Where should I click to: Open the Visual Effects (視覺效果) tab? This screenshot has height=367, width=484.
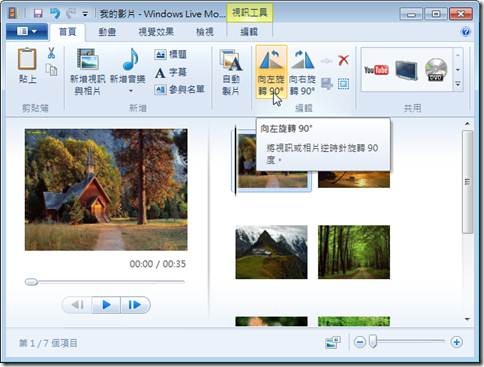point(156,32)
